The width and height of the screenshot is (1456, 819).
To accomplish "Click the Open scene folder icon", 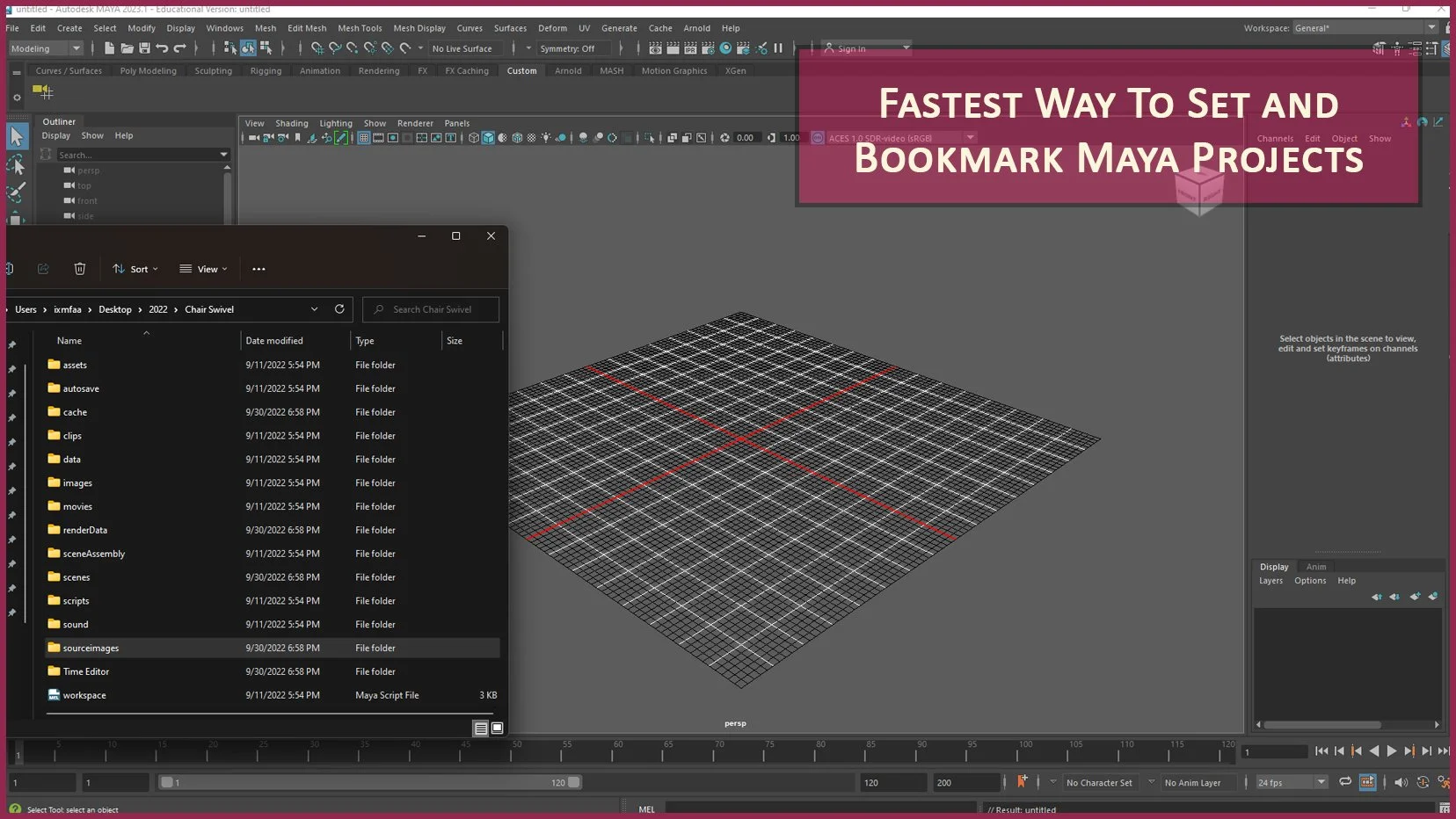I will pyautogui.click(x=127, y=48).
